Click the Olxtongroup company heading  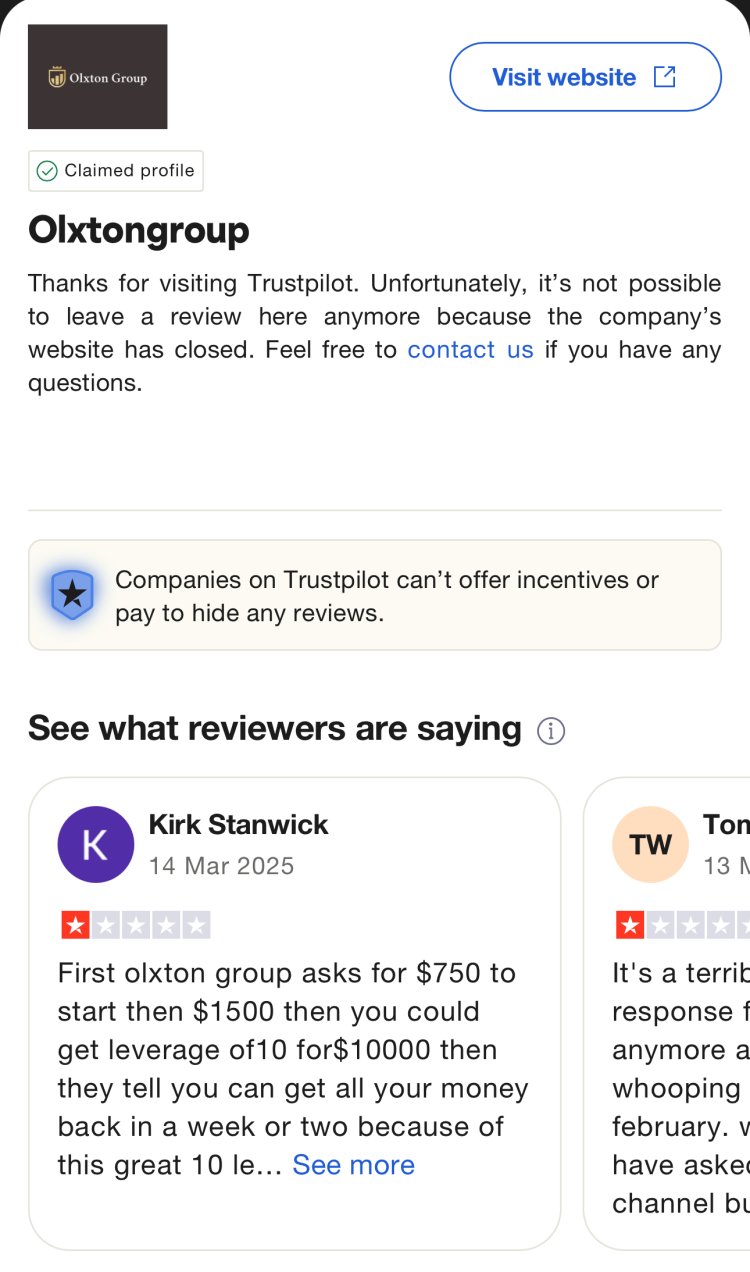pos(138,231)
